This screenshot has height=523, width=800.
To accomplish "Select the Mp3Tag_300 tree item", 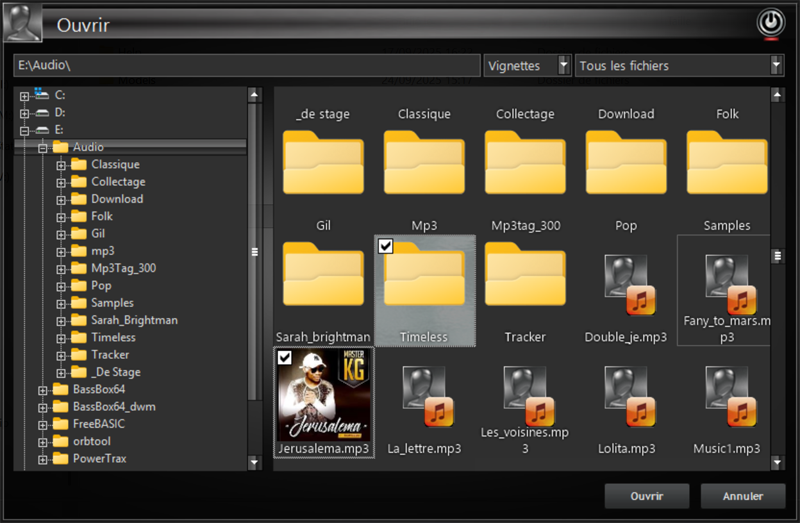I will point(123,268).
